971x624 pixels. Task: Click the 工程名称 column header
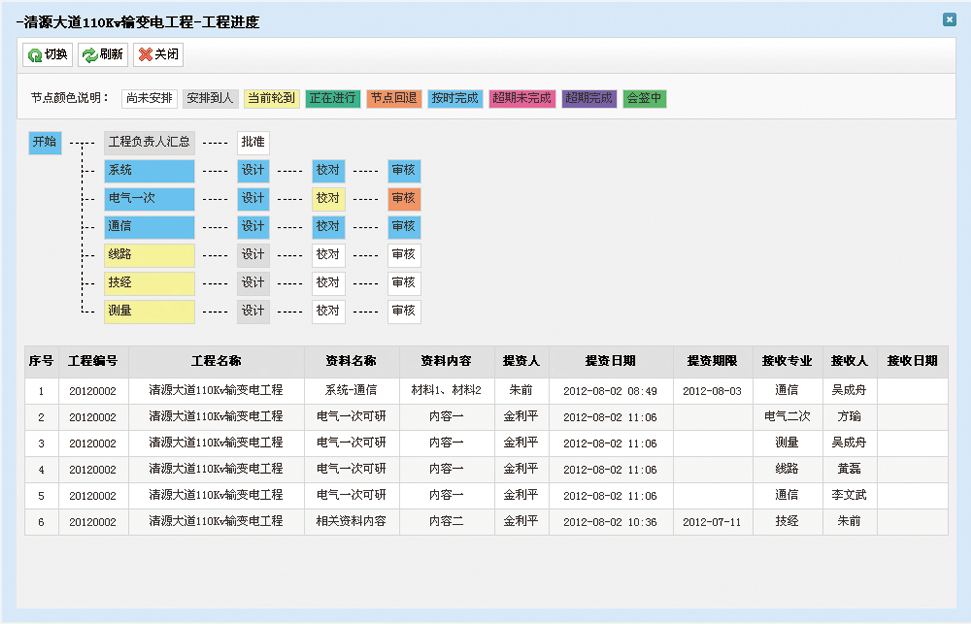(x=216, y=361)
